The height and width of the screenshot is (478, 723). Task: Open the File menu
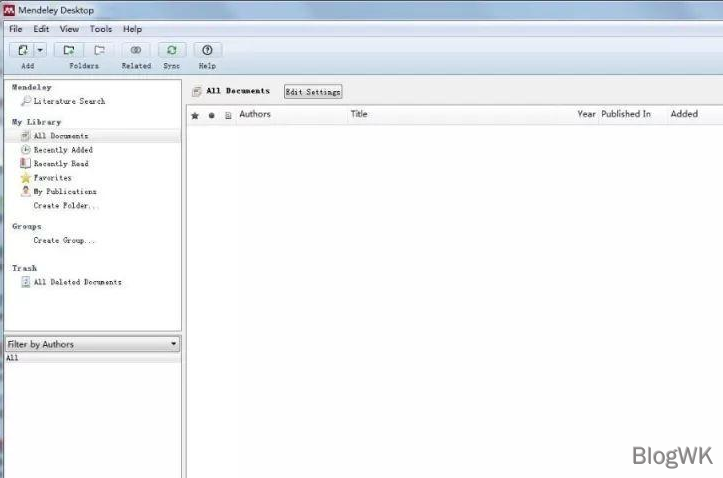(x=15, y=29)
